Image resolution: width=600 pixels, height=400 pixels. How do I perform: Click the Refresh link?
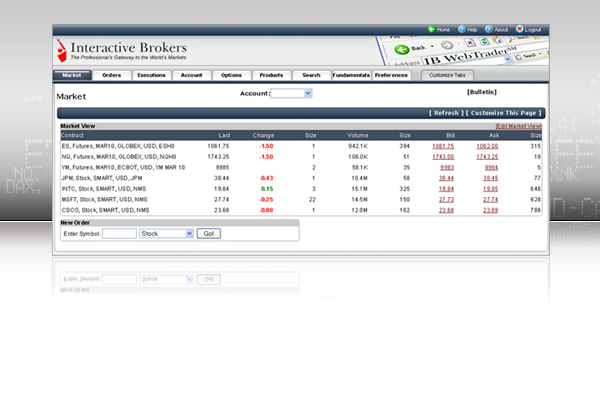(x=446, y=113)
